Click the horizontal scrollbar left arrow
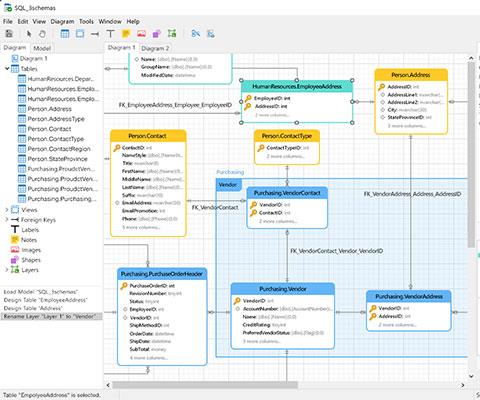The image size is (480, 400). [108, 385]
